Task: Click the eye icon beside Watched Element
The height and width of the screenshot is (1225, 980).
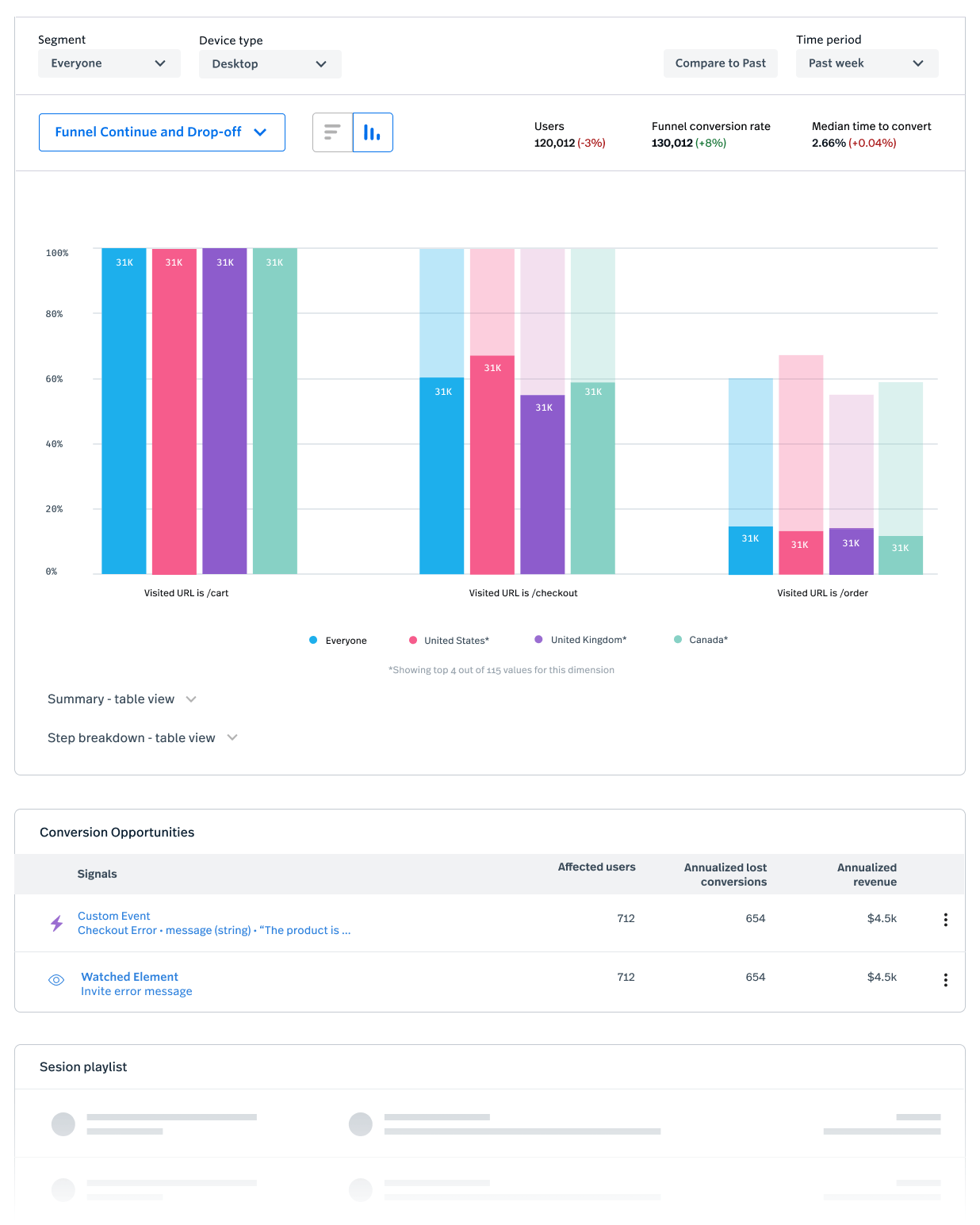Action: (x=56, y=980)
